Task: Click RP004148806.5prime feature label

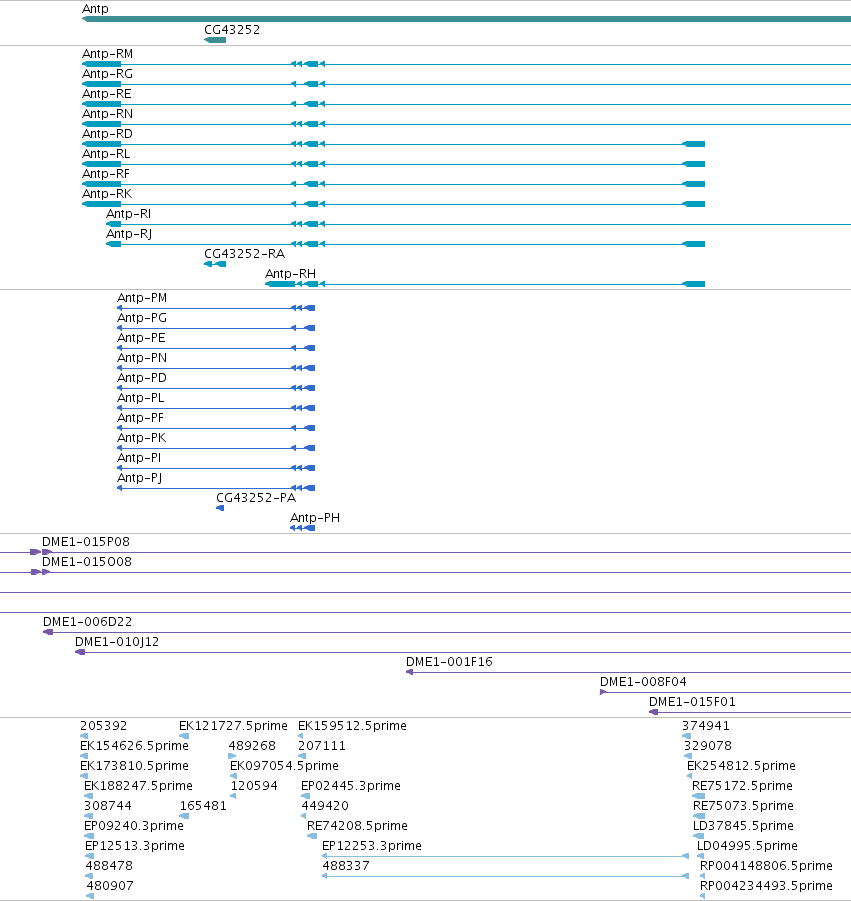Action: (x=767, y=866)
